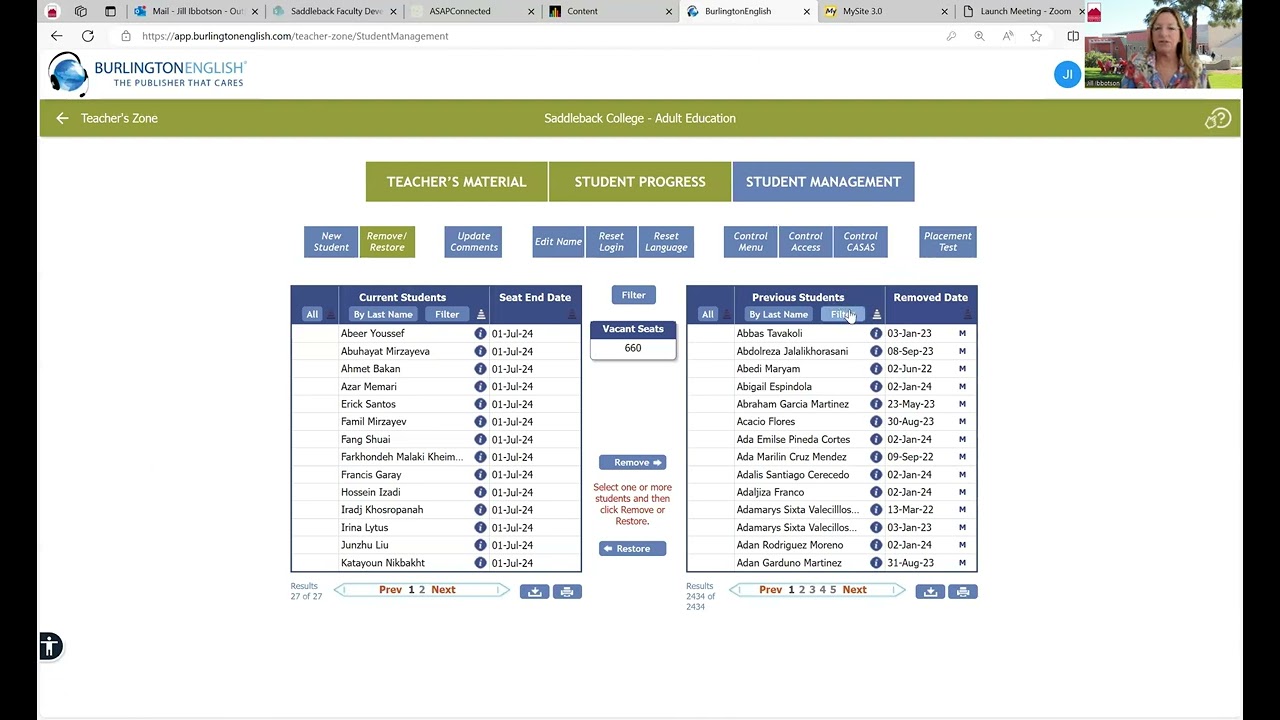This screenshot has width=1280, height=720.
Task: Sort Current Students by name arrow
Action: pos(481,315)
